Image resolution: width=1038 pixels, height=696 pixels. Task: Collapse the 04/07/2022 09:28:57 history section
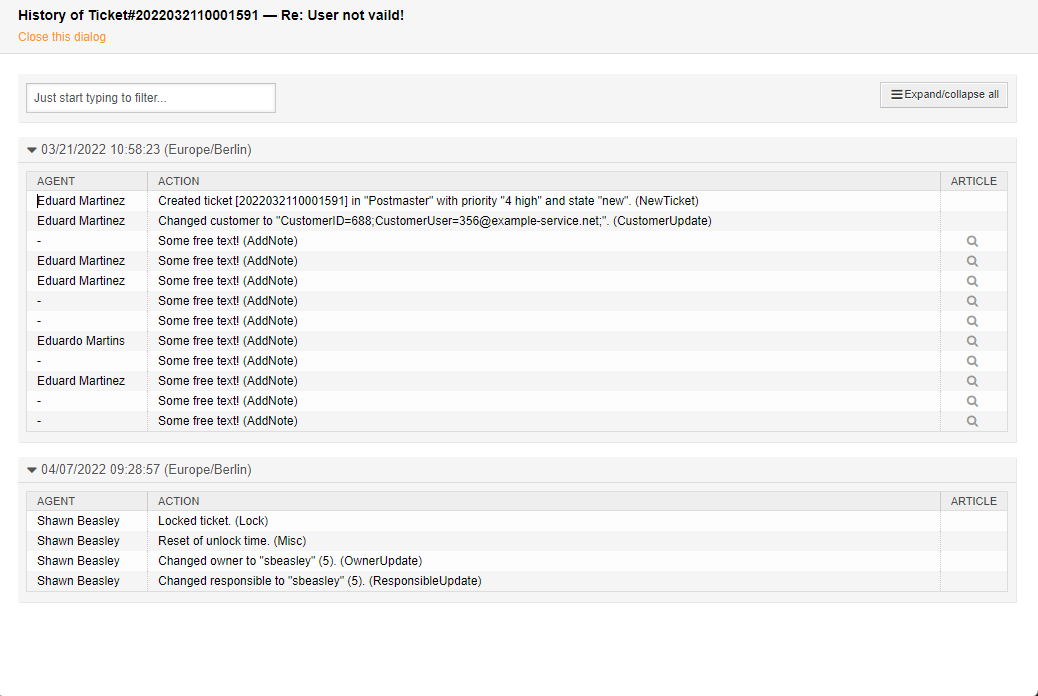(32, 470)
